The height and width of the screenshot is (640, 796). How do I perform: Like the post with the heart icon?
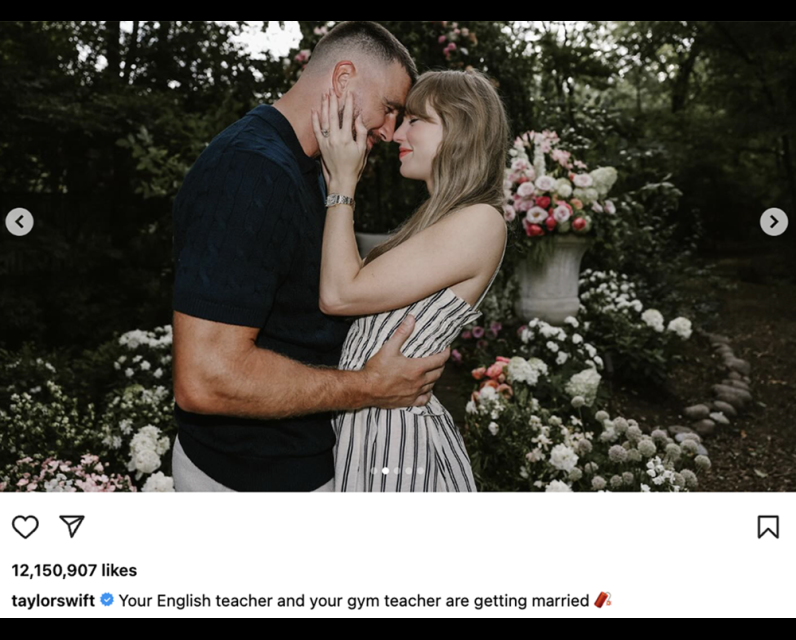pos(25,526)
